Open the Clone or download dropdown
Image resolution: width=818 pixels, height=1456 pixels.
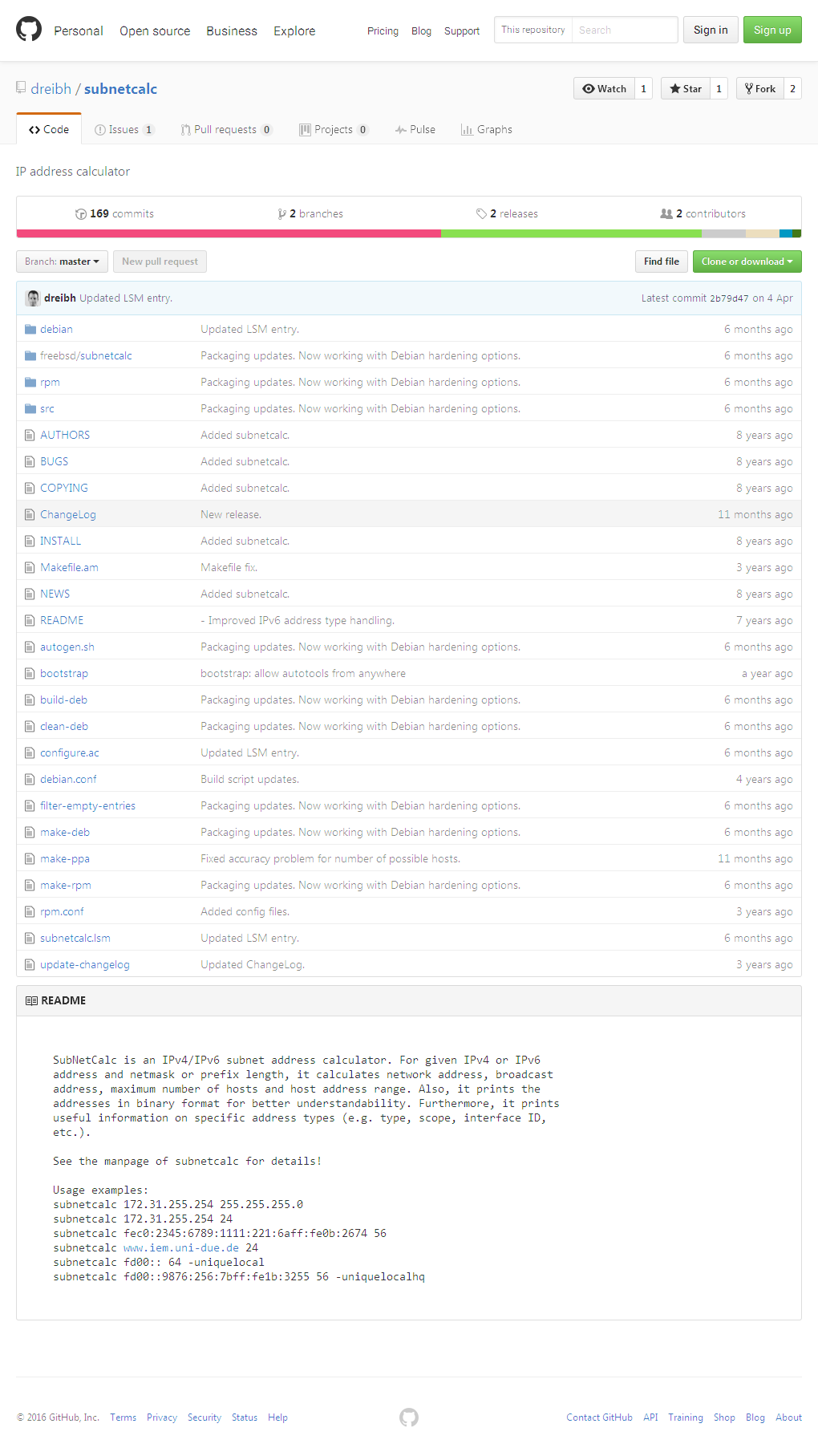747,262
